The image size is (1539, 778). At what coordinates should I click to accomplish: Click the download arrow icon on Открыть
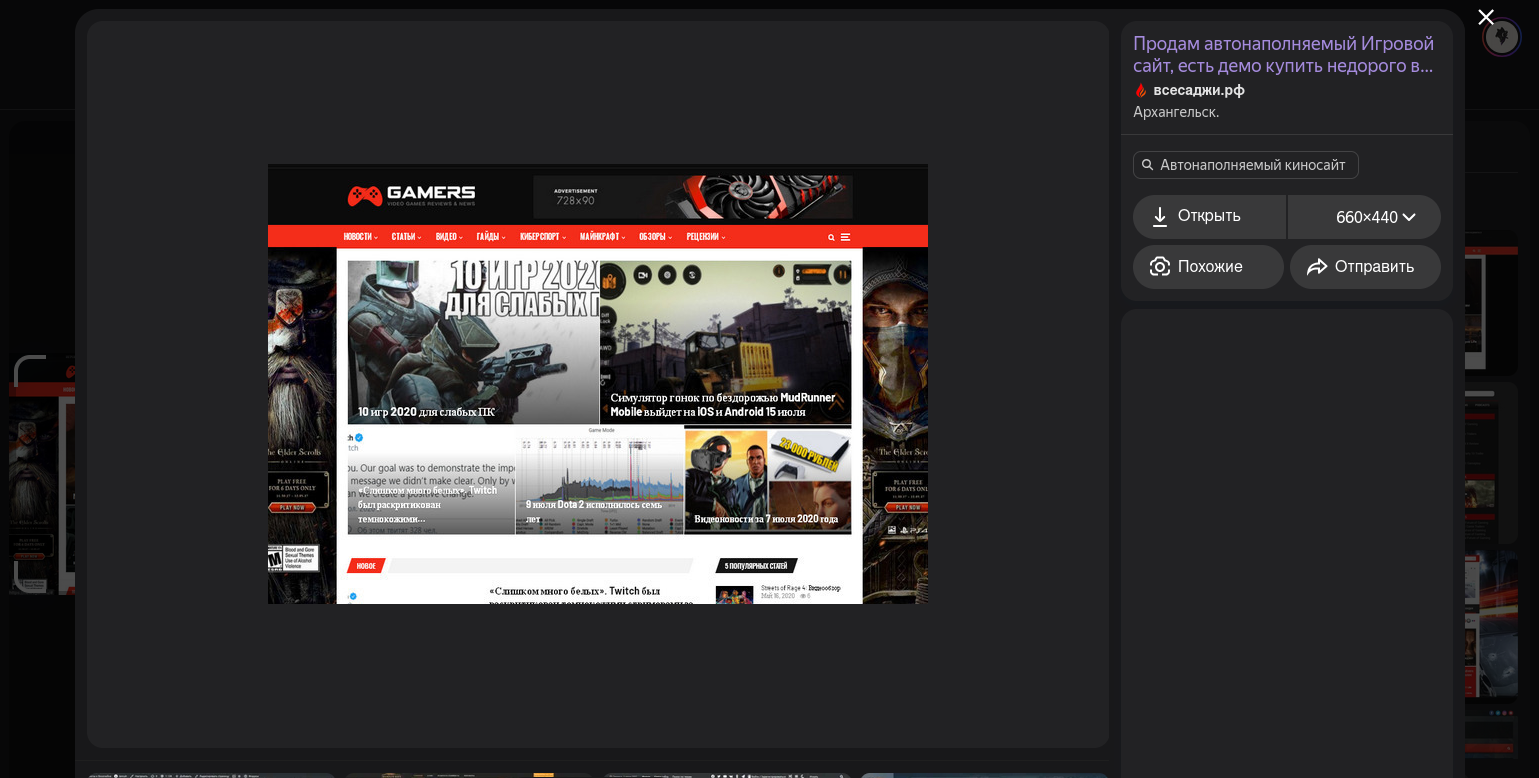click(x=1160, y=216)
